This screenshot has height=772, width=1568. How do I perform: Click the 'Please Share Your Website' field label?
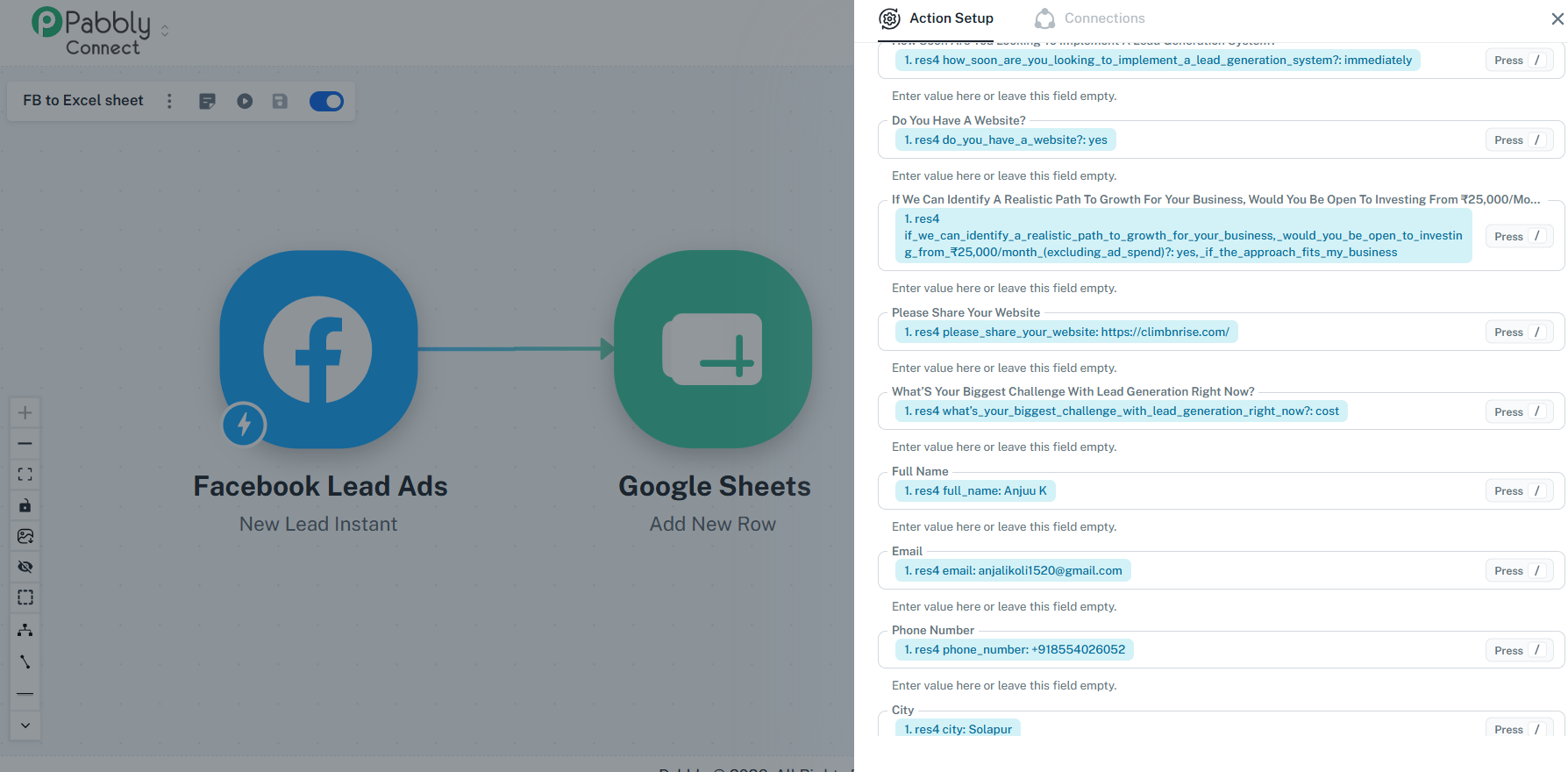966,313
